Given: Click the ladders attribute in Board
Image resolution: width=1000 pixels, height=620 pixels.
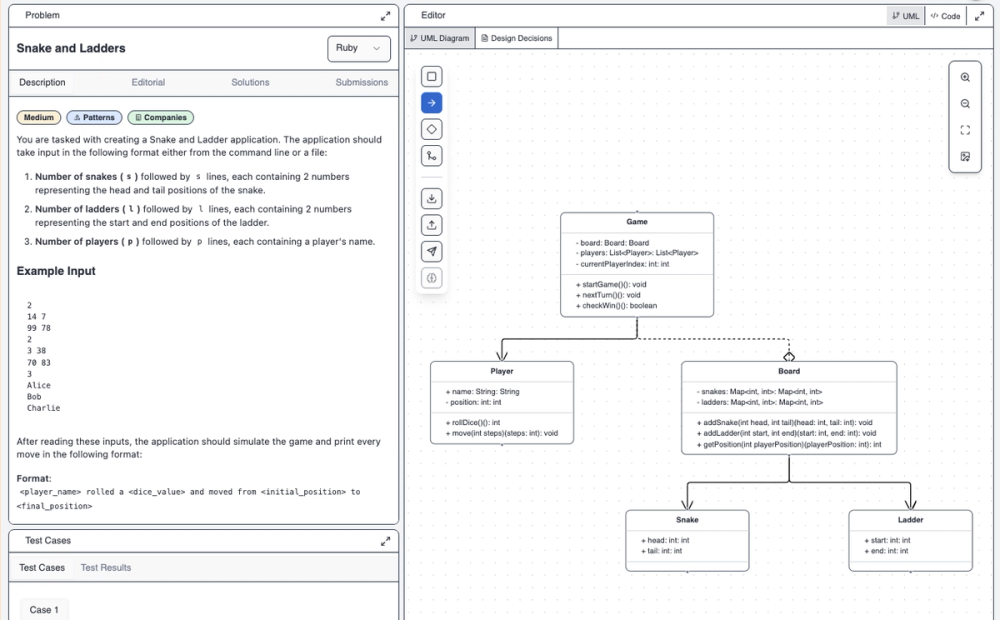Looking at the screenshot, I should coord(760,402).
